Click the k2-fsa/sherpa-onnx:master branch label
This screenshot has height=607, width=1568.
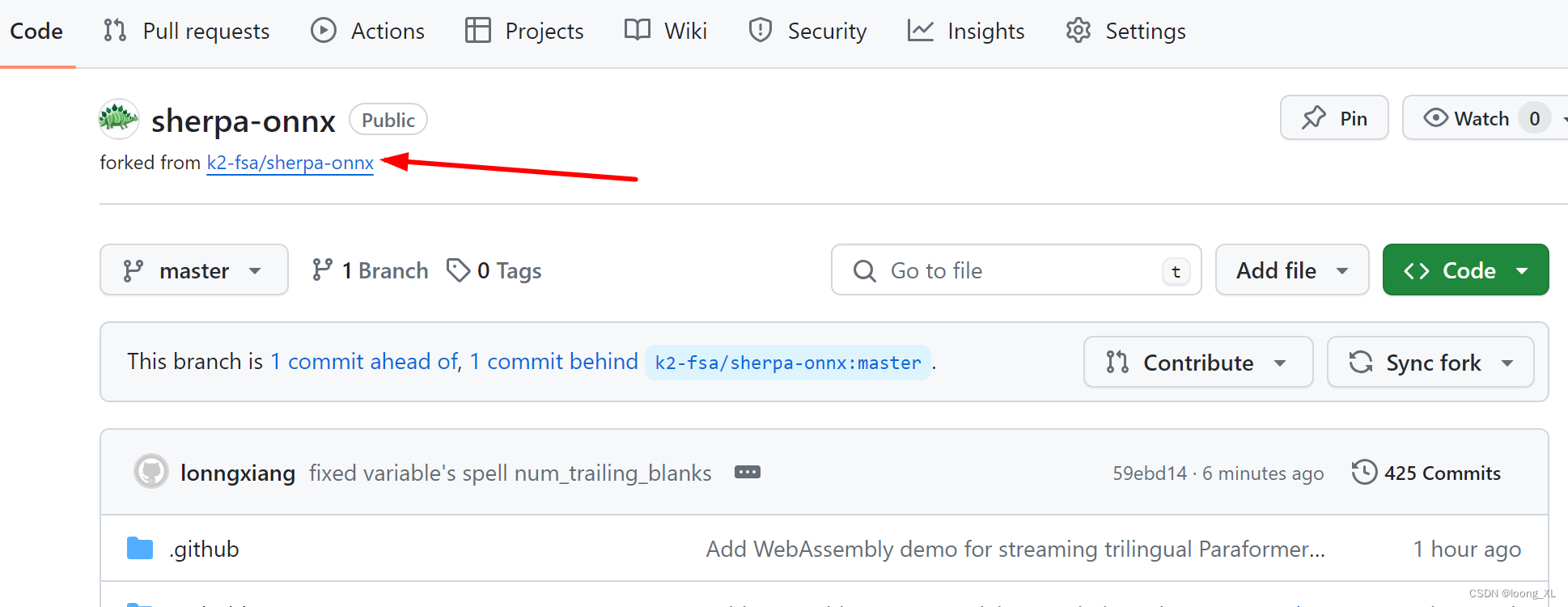point(788,363)
